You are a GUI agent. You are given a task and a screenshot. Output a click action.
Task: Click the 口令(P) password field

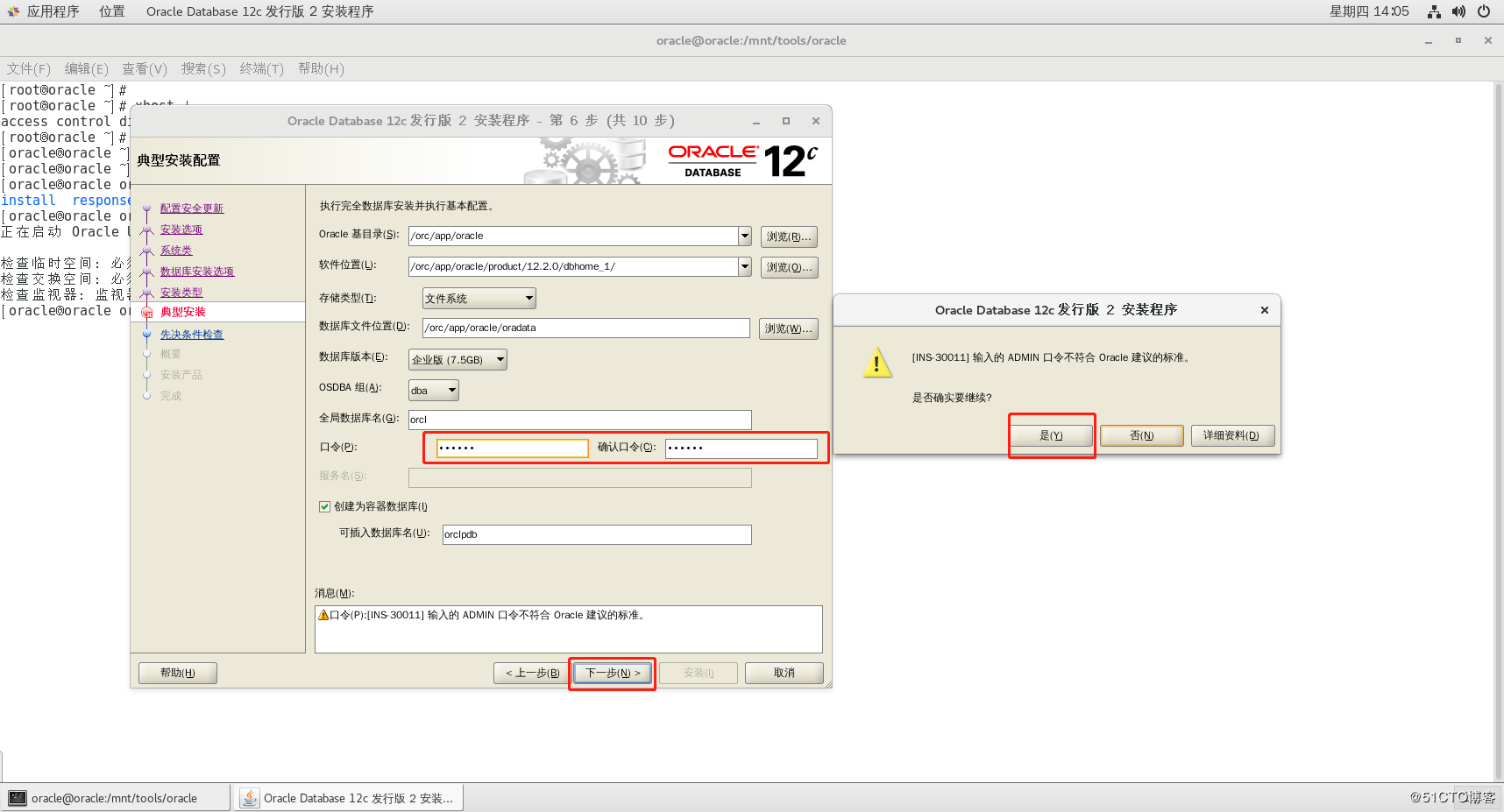513,448
